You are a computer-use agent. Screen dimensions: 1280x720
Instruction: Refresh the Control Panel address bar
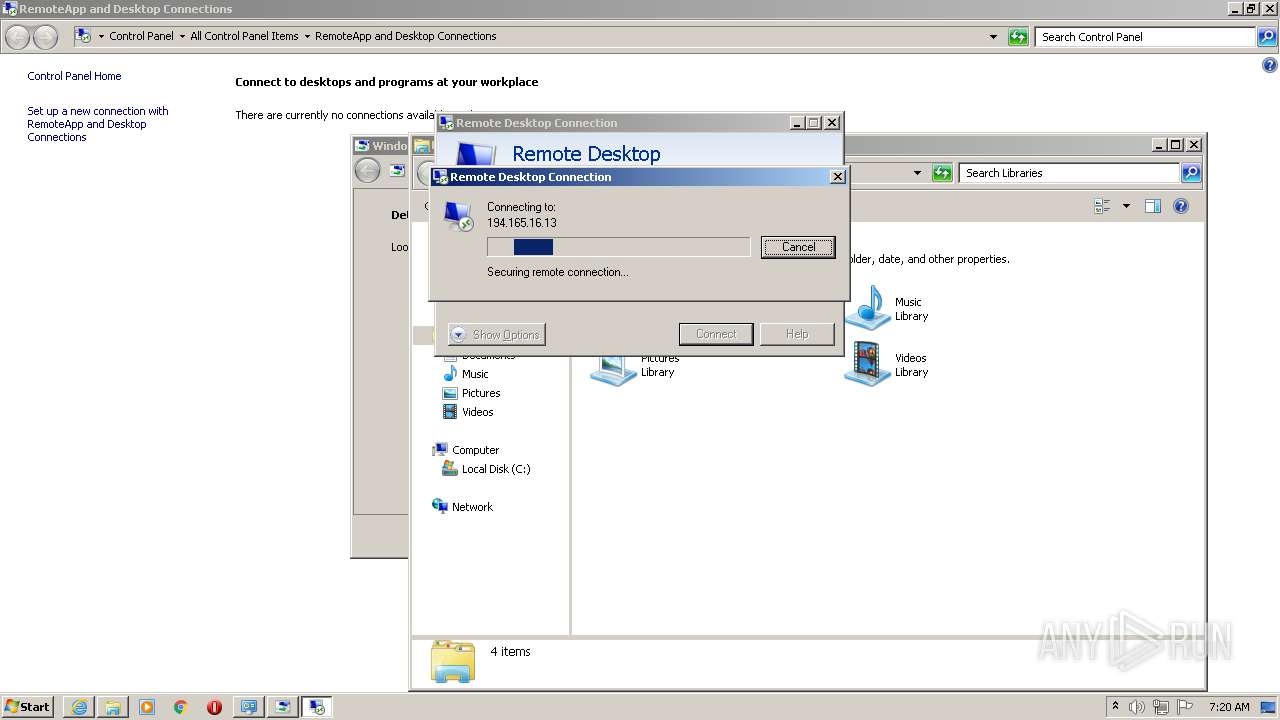[1018, 37]
